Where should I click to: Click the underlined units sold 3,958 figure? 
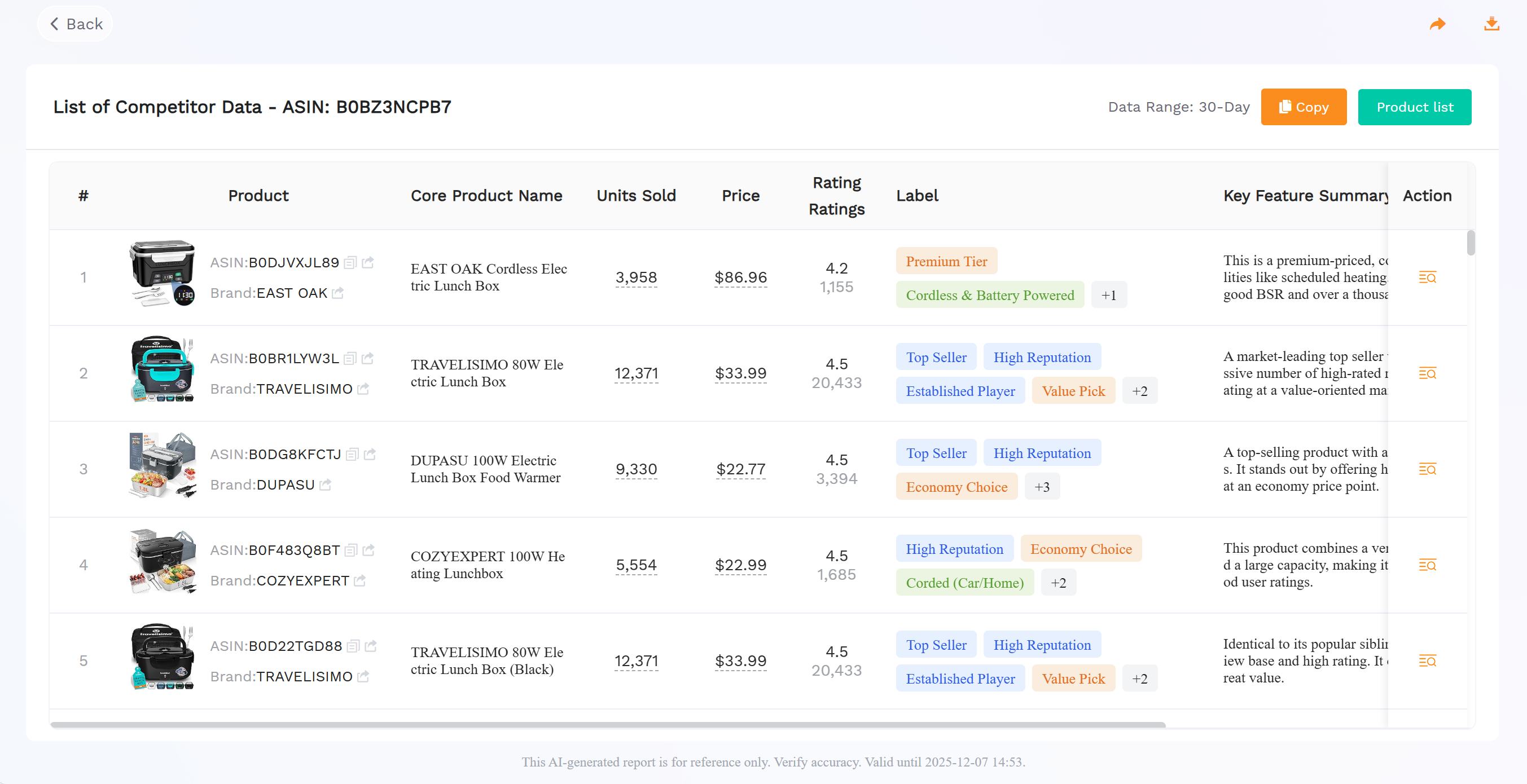click(636, 277)
